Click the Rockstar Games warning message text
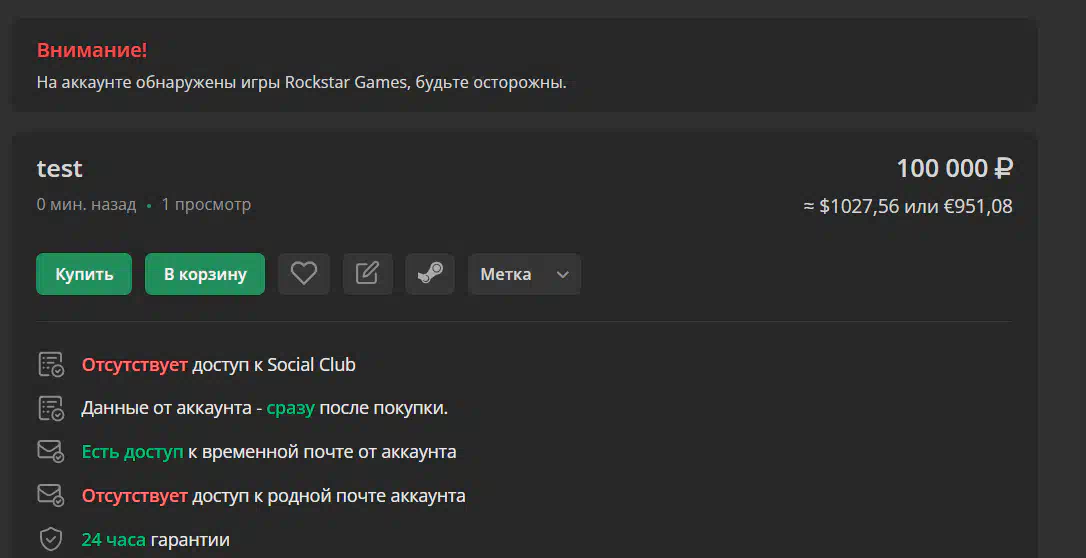 coord(301,82)
